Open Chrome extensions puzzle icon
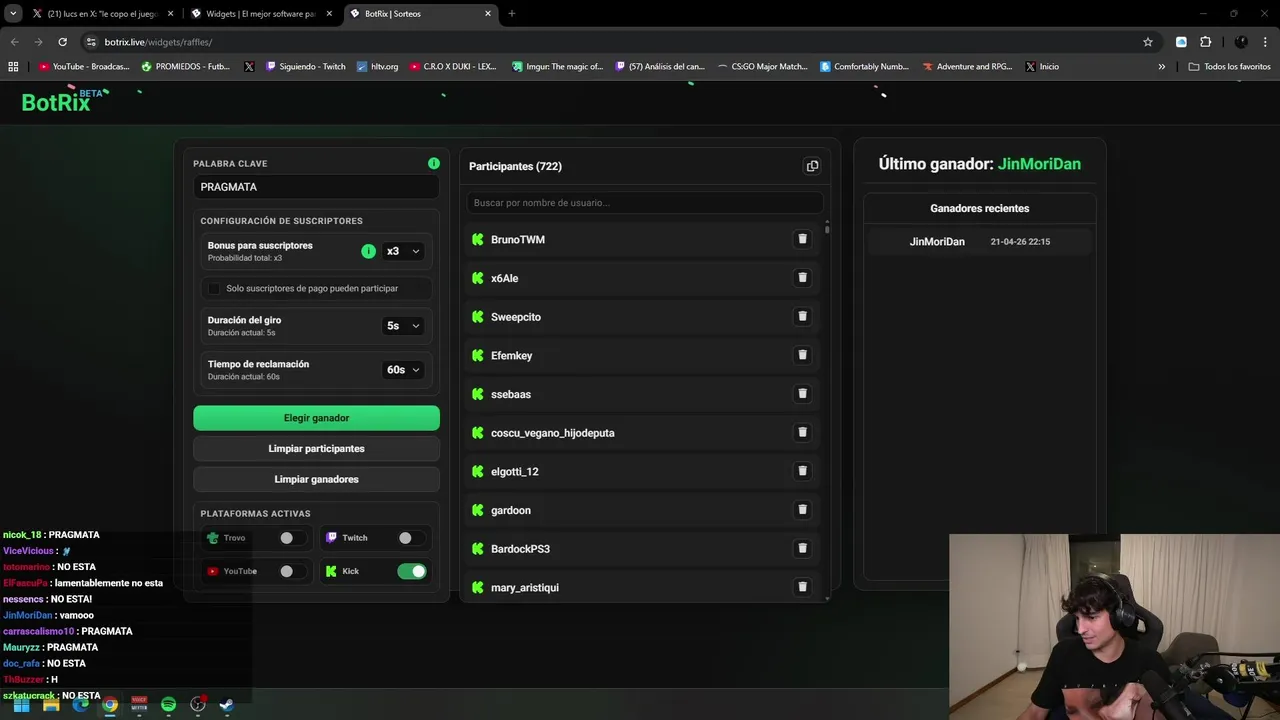Screen dimensions: 1280x720 [x=1205, y=42]
